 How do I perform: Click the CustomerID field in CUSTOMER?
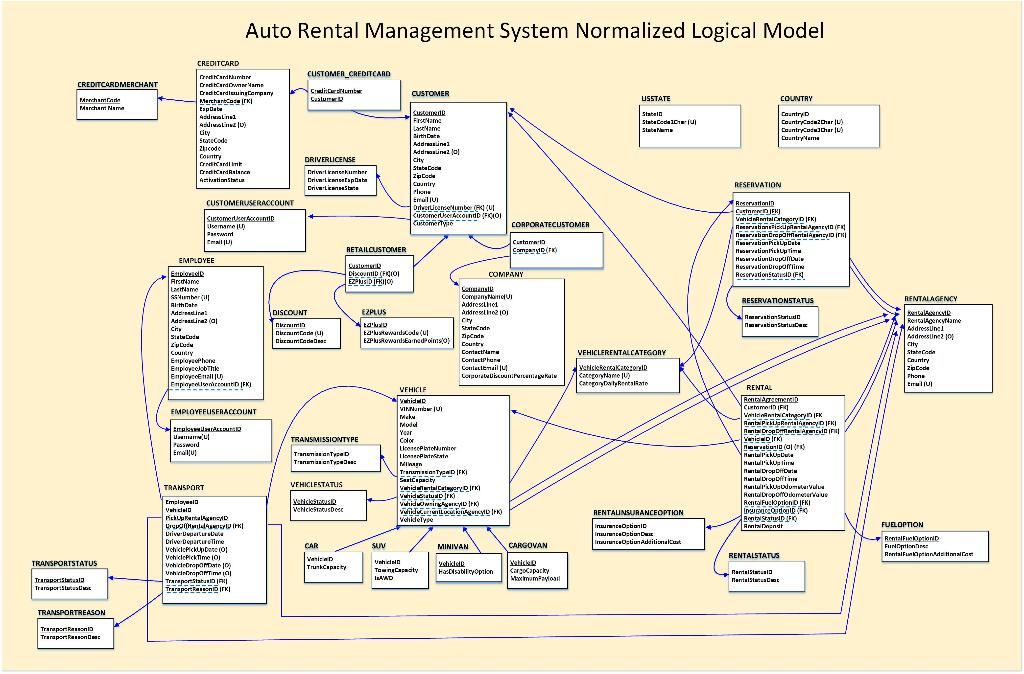click(428, 113)
